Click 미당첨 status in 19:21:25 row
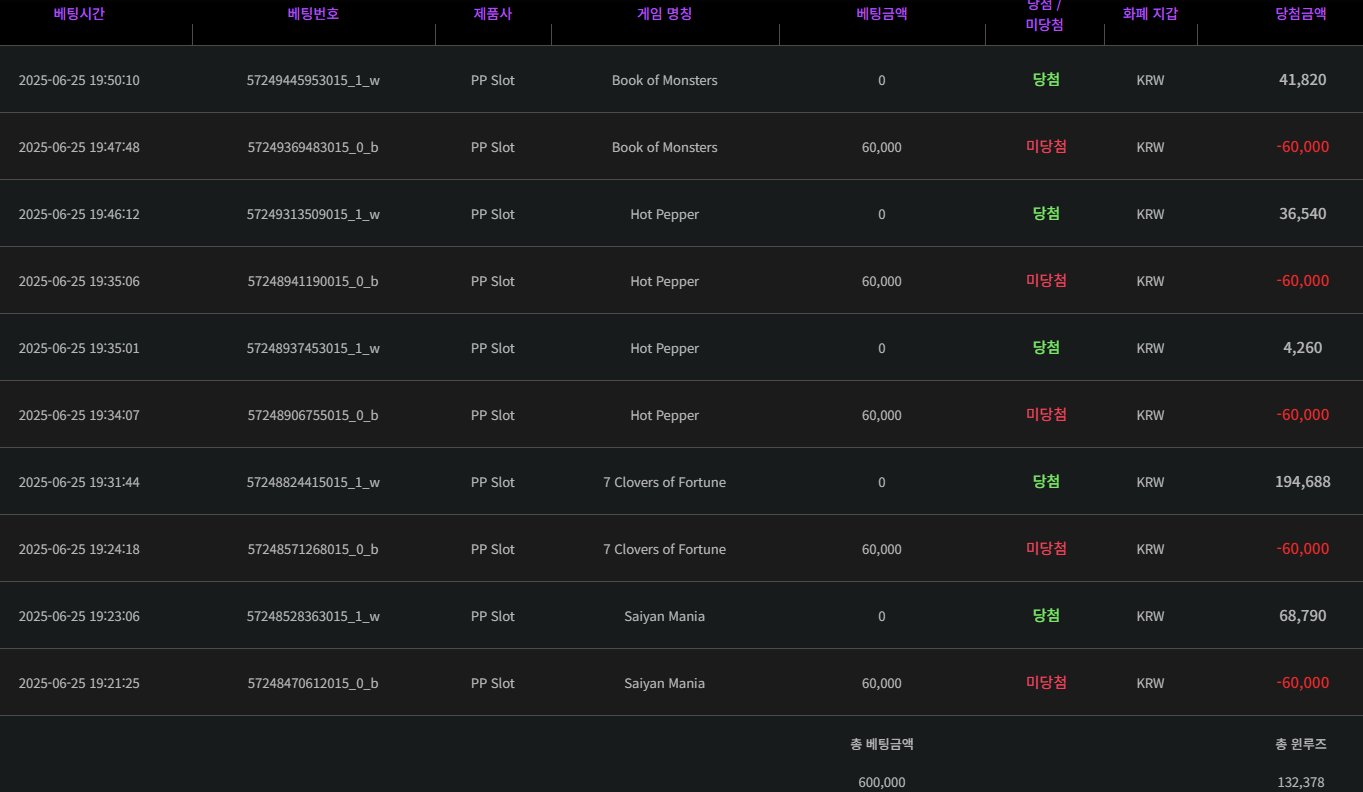The height and width of the screenshot is (792, 1363). (1046, 682)
